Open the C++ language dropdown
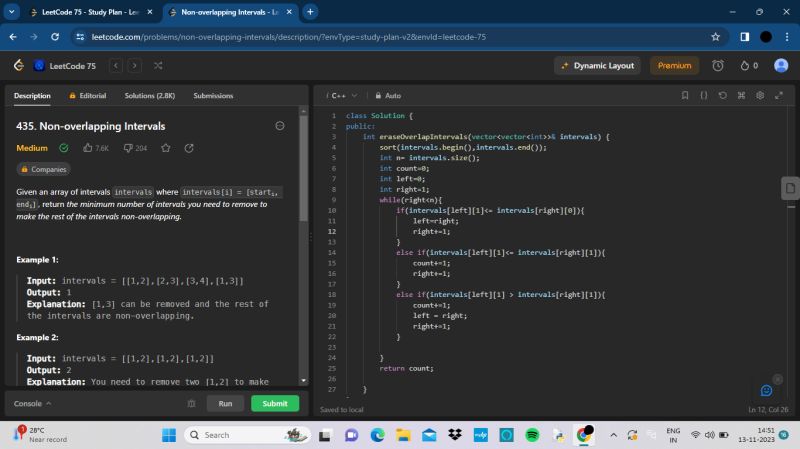The width and height of the screenshot is (800, 449). [343, 95]
